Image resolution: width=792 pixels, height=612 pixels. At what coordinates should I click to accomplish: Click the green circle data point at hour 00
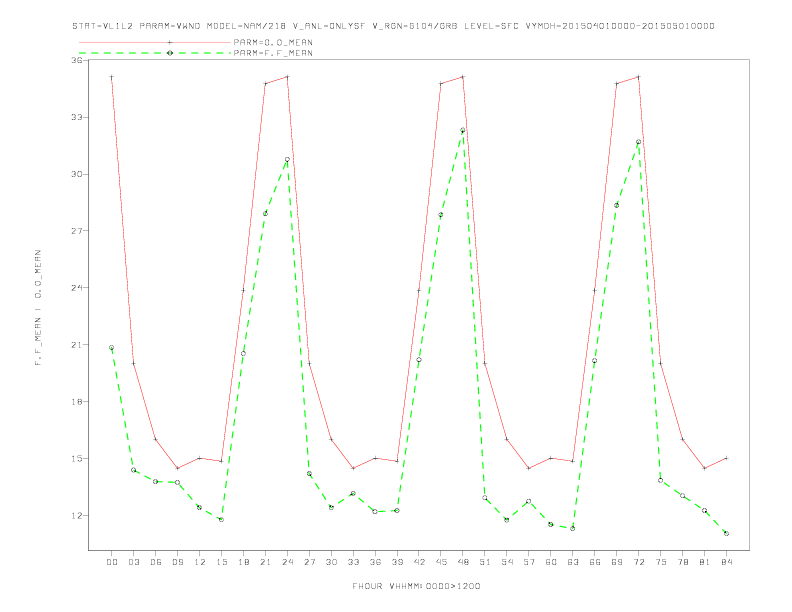click(112, 347)
